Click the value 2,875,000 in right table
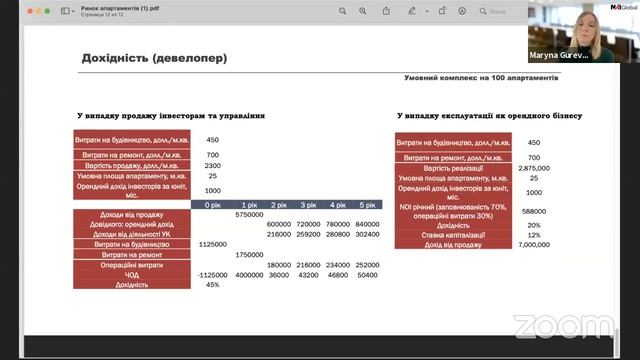The height and width of the screenshot is (360, 640). click(534, 168)
